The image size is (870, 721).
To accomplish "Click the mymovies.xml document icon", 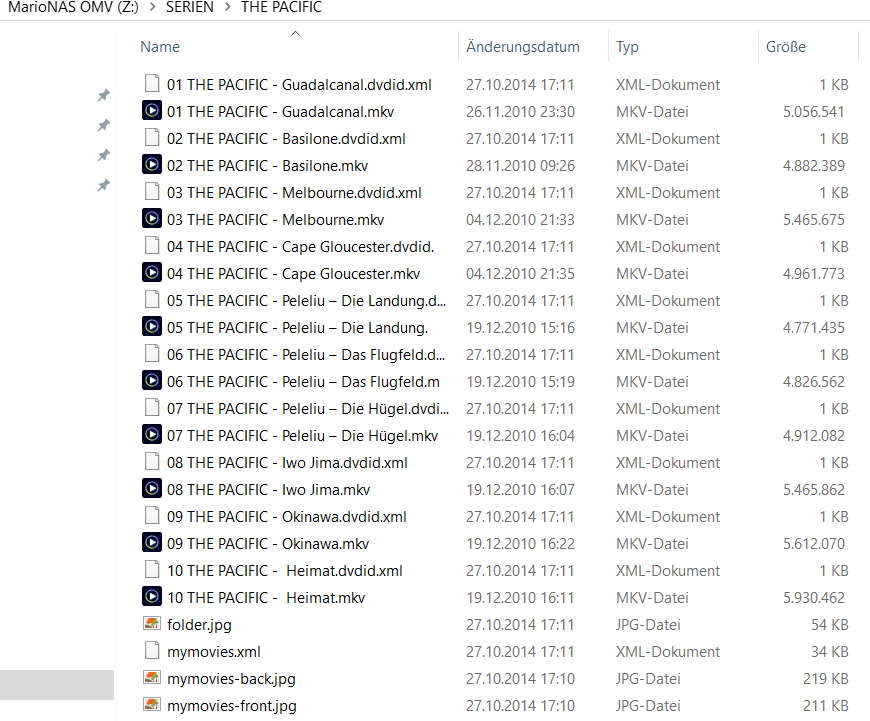I will pyautogui.click(x=151, y=651).
